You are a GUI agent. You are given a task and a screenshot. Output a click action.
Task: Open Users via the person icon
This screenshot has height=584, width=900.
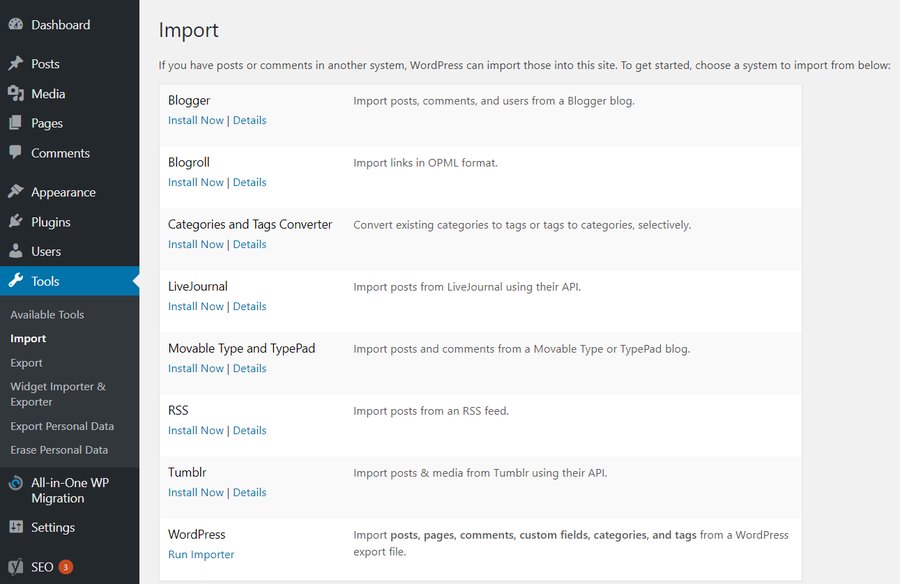coord(16,250)
